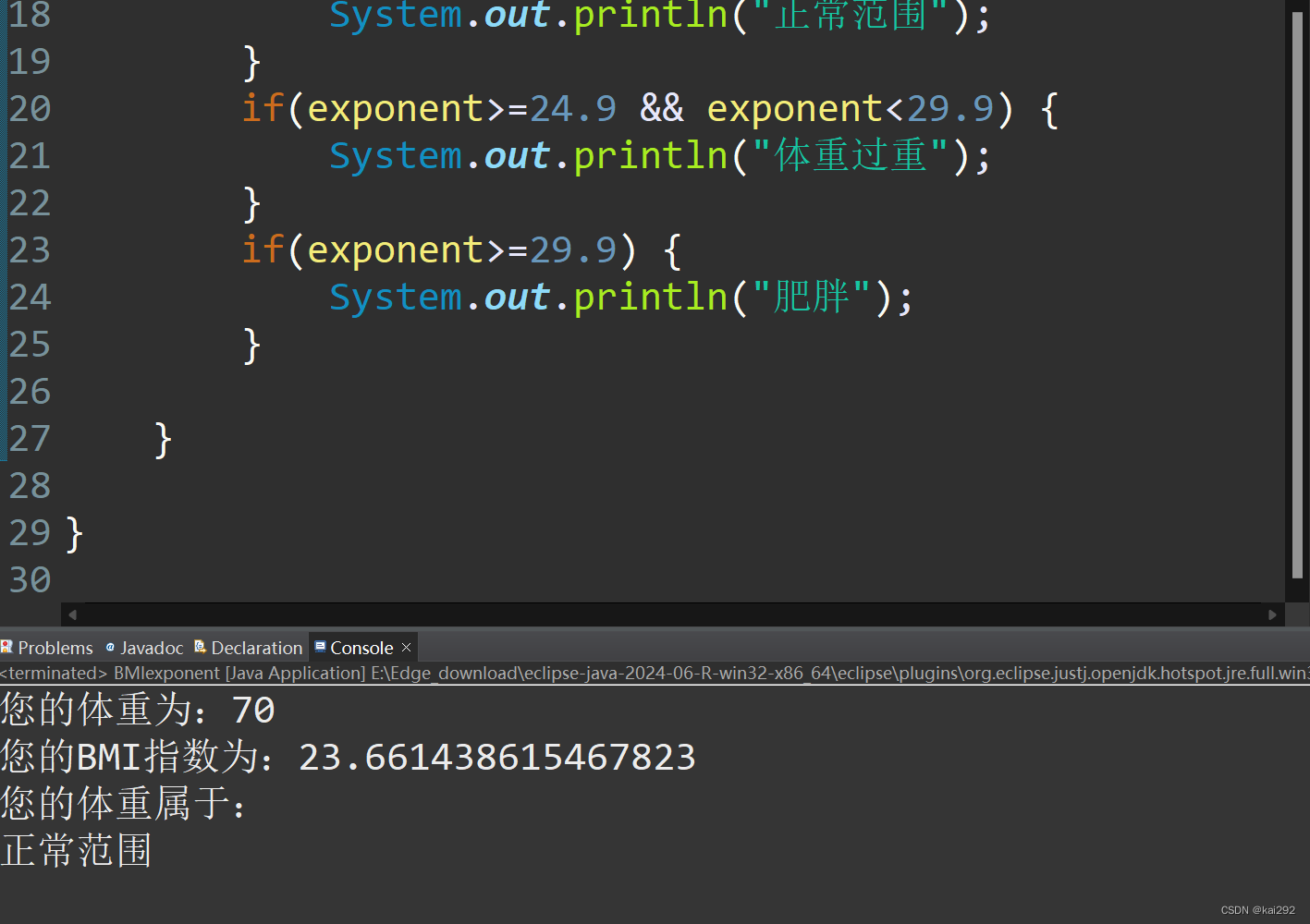Click console result "正常范围"
Screen dimensions: 1310x924
point(77,851)
